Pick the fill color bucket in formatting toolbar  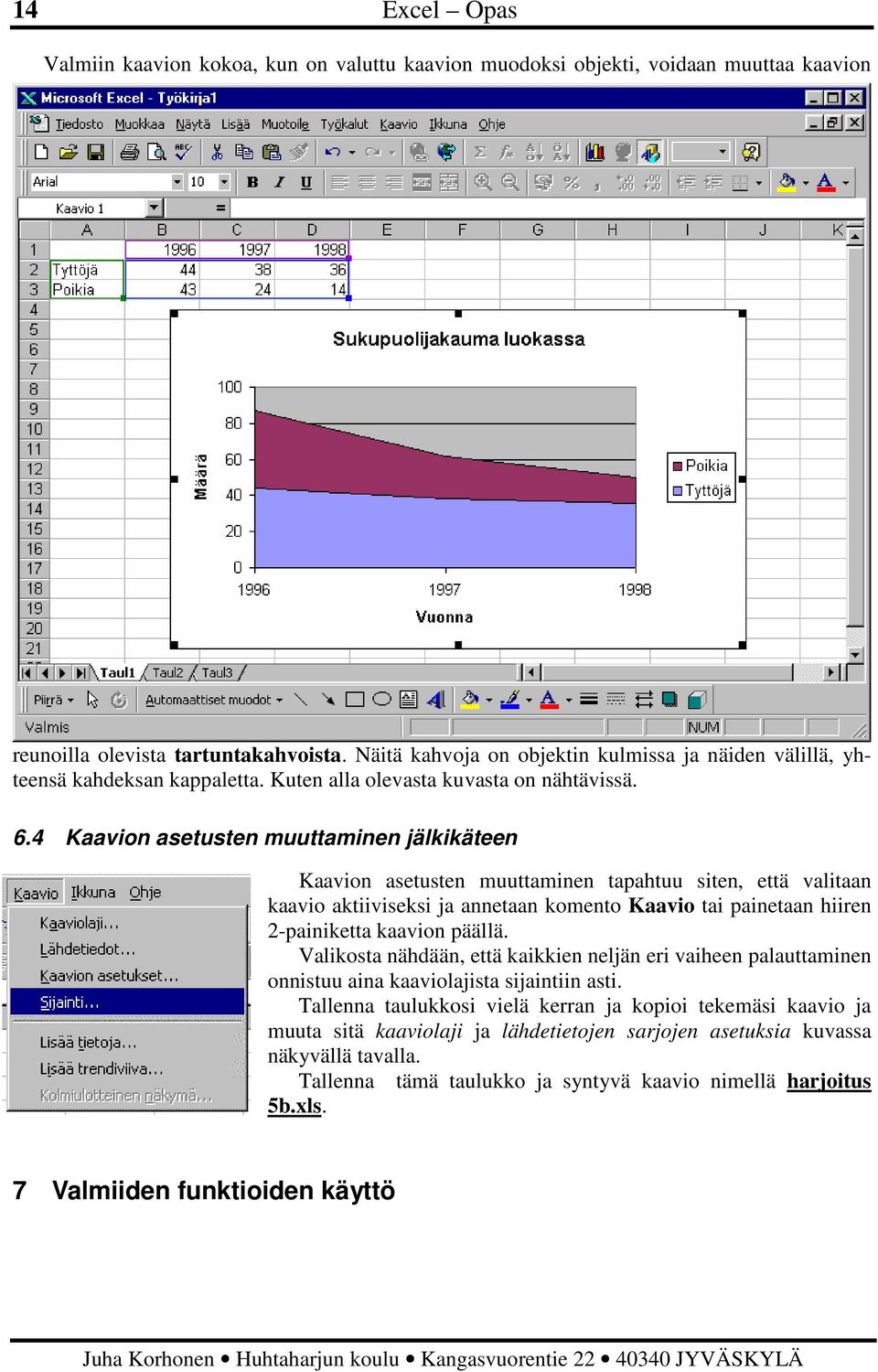[x=787, y=182]
